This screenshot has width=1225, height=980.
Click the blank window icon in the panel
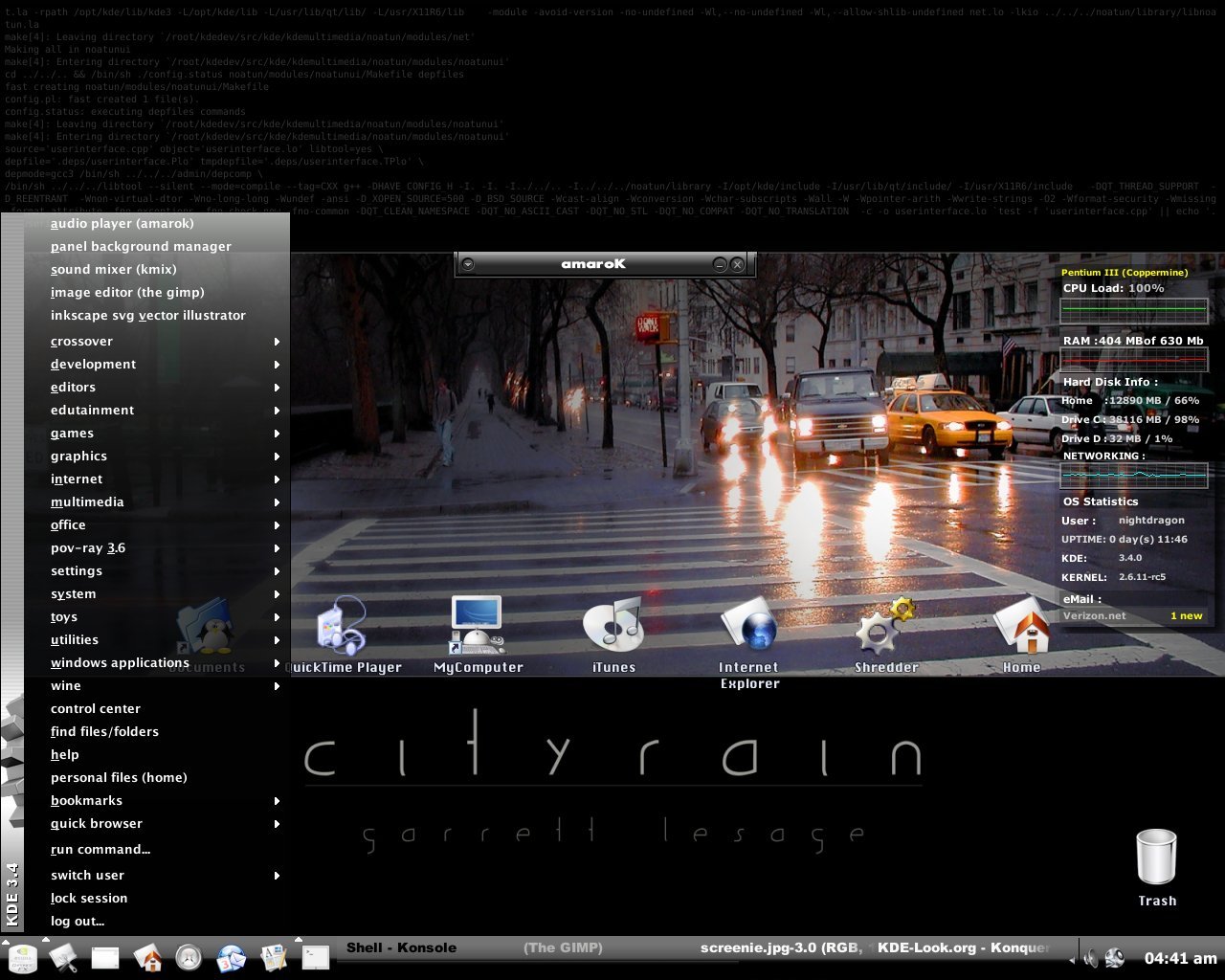point(105,957)
